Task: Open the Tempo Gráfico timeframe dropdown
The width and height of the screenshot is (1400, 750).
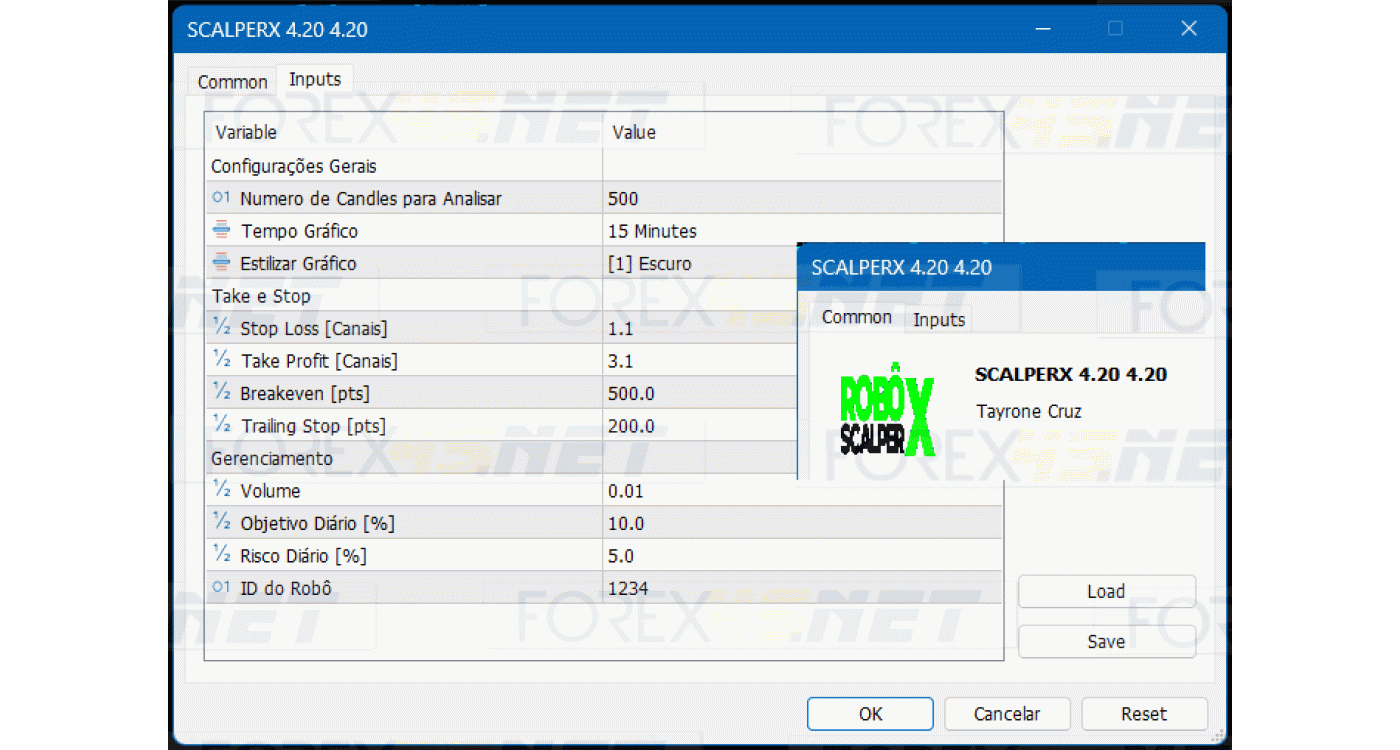Action: [700, 230]
